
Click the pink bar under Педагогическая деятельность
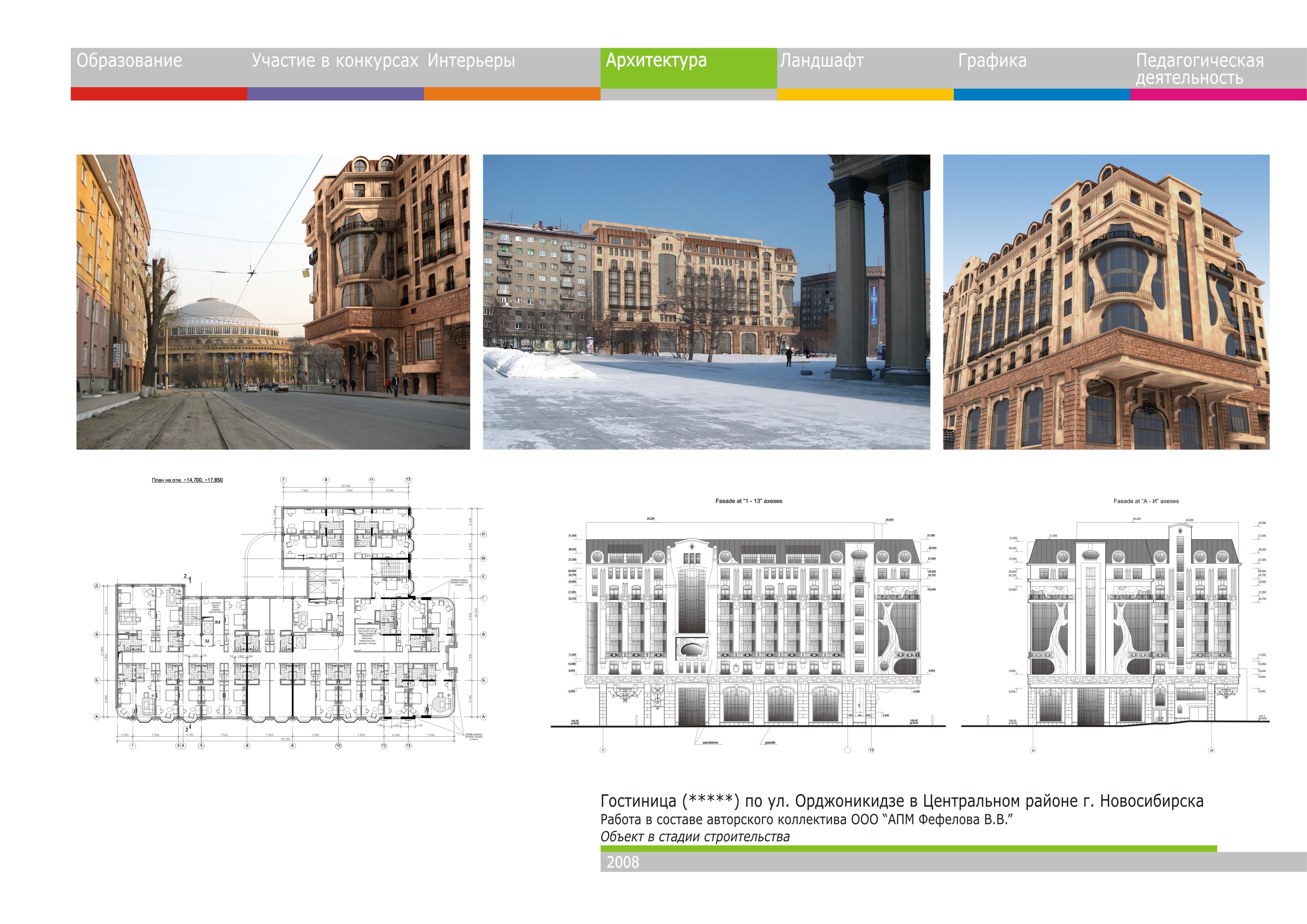point(1218,95)
